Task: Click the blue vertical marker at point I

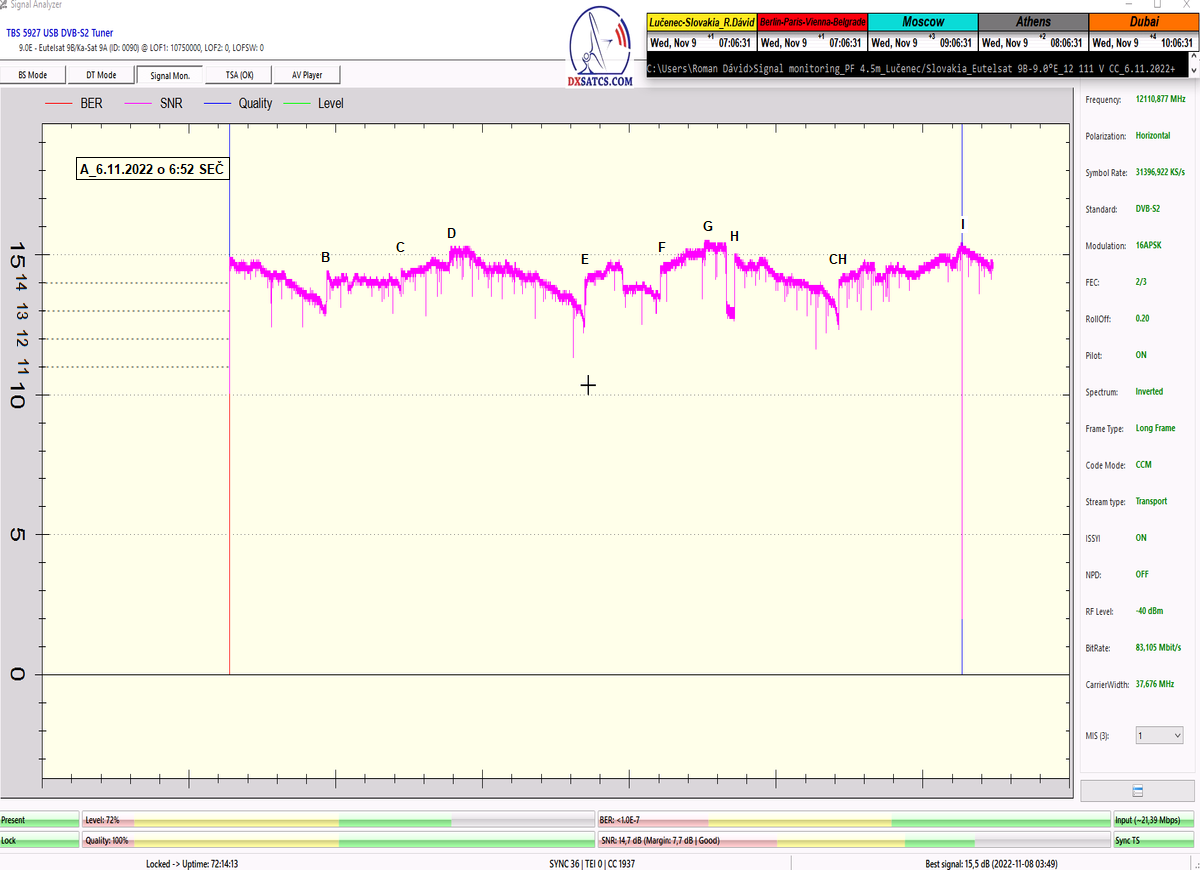Action: (x=962, y=400)
